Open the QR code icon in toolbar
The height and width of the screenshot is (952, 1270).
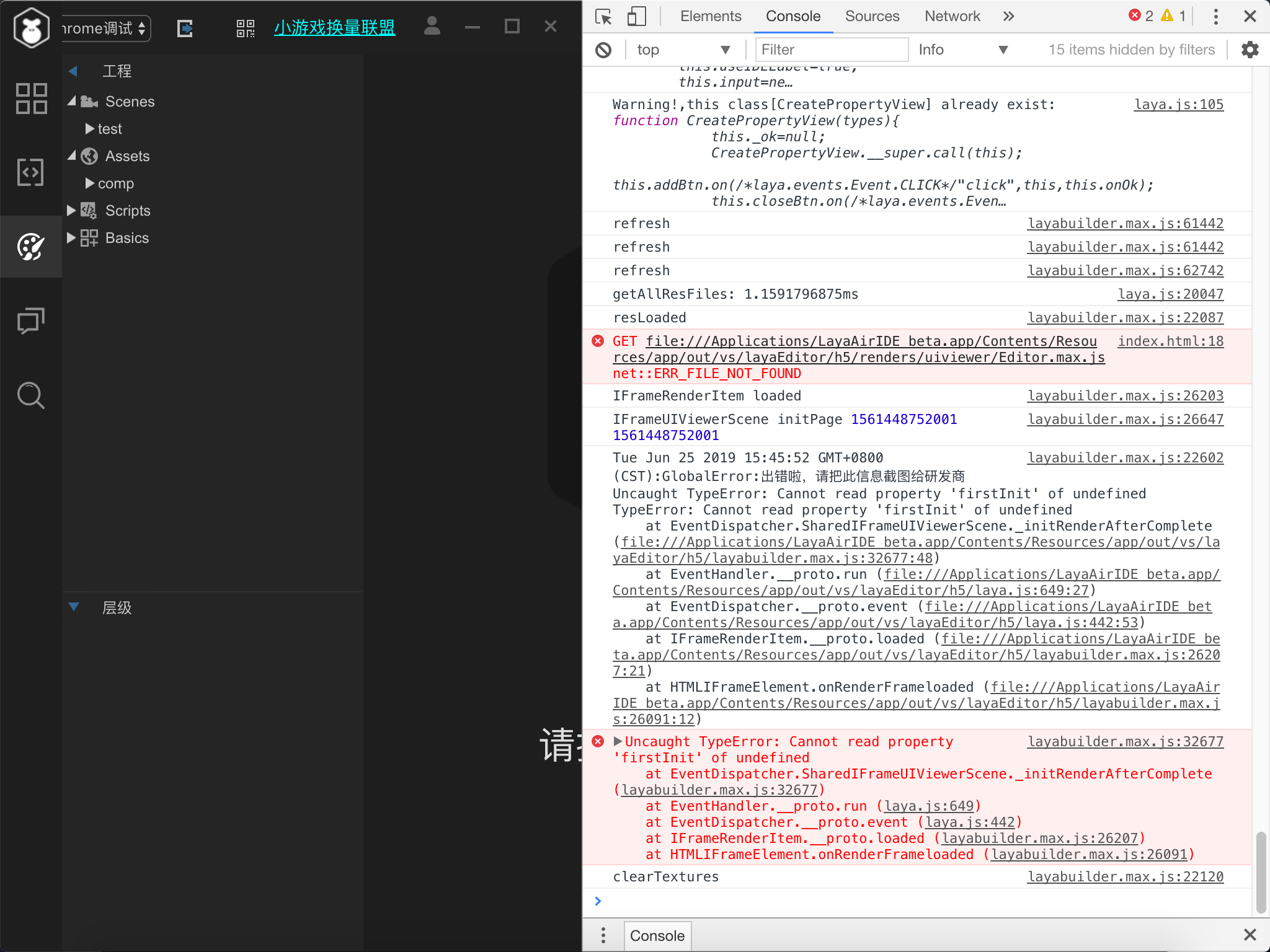(246, 28)
